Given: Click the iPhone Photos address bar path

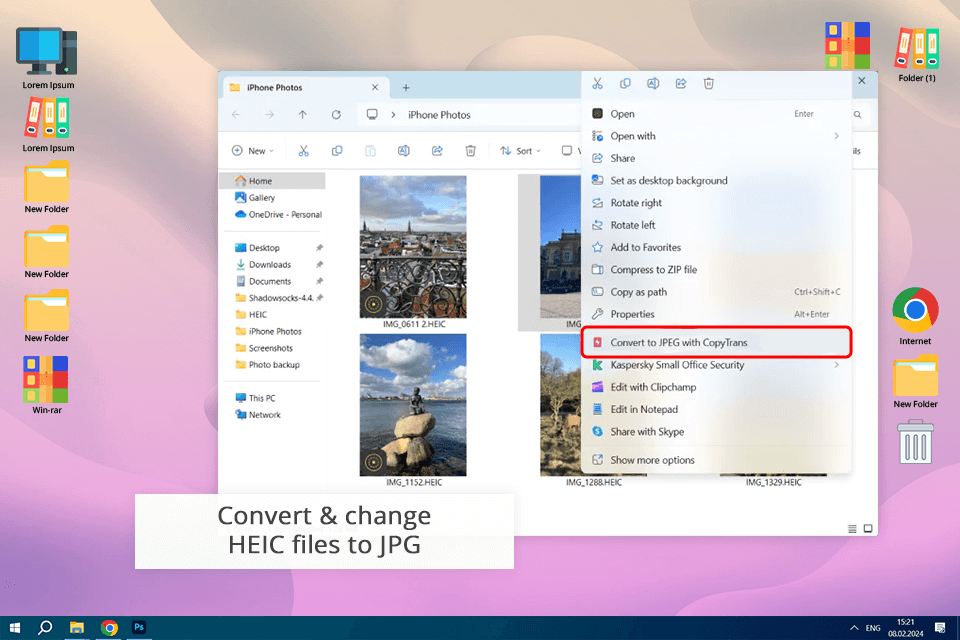Looking at the screenshot, I should tap(439, 115).
